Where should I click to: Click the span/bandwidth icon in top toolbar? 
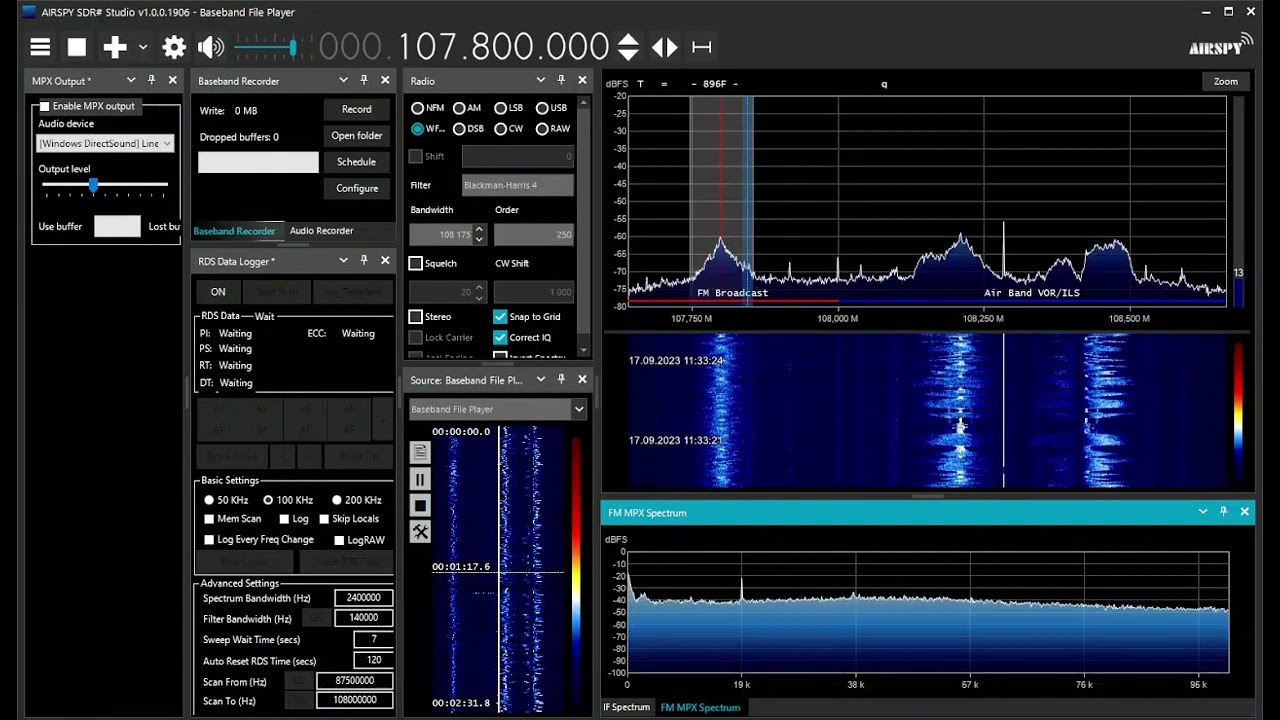tap(701, 47)
